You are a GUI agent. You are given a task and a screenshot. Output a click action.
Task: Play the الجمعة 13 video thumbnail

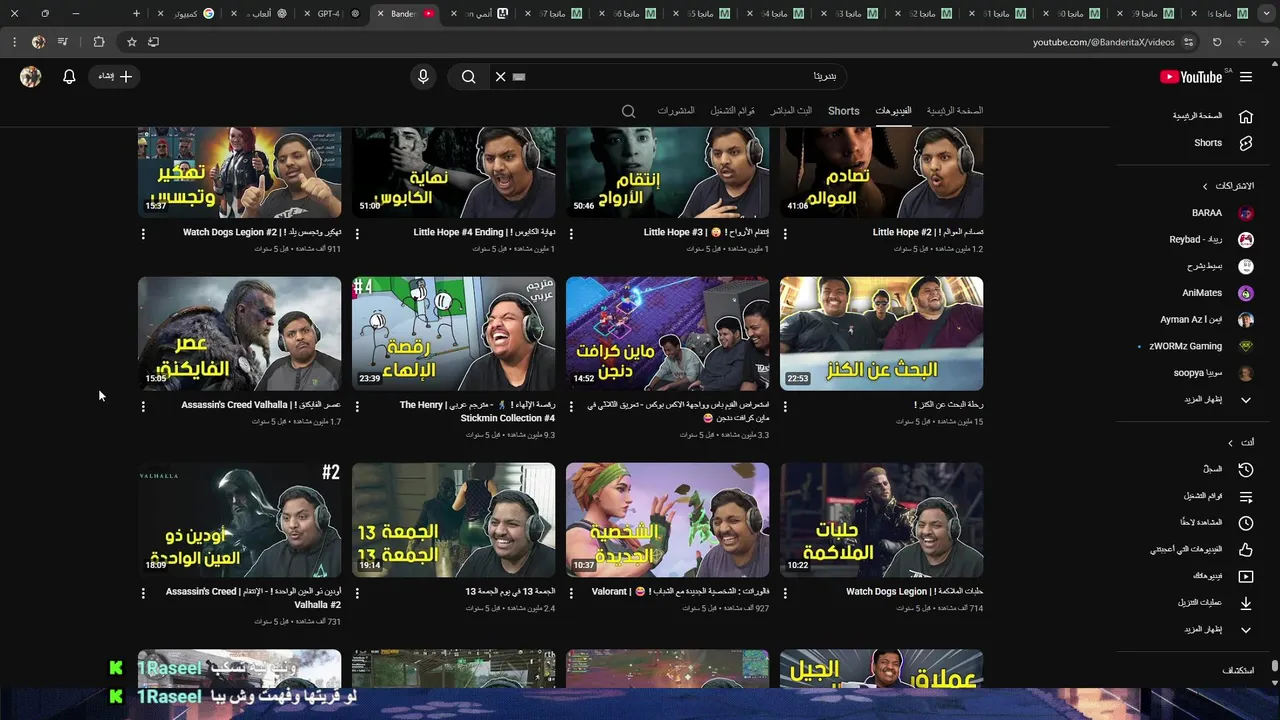[453, 520]
